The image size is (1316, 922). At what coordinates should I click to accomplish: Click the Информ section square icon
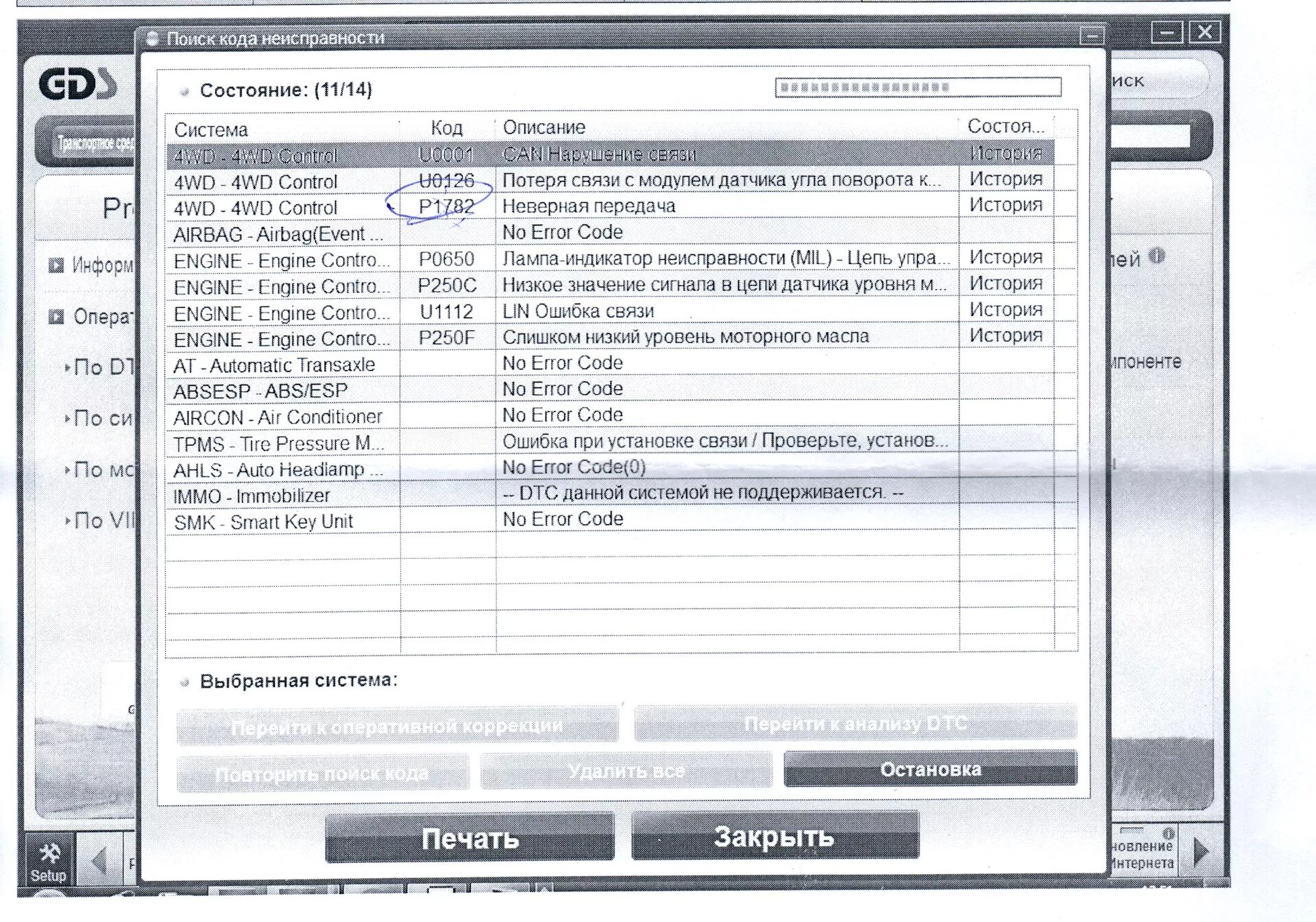56,265
